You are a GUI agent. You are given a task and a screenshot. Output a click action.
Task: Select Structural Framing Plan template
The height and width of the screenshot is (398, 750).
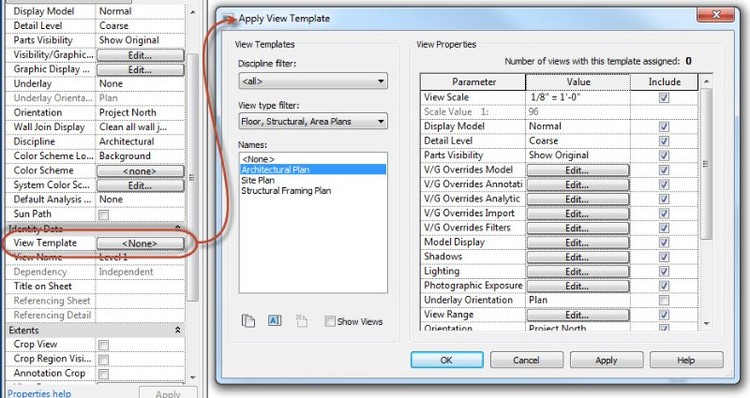coord(286,191)
